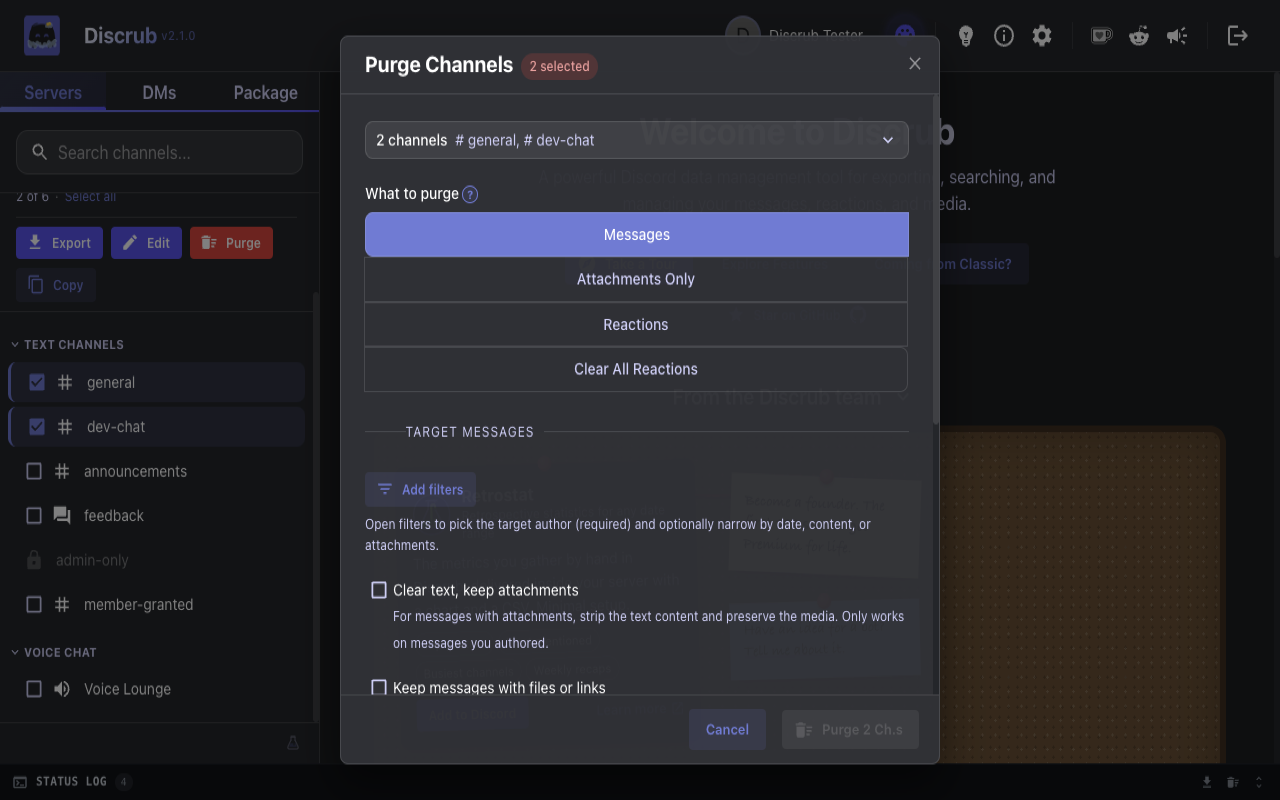
Task: Click the download icon in status bar
Action: pyautogui.click(x=1207, y=782)
